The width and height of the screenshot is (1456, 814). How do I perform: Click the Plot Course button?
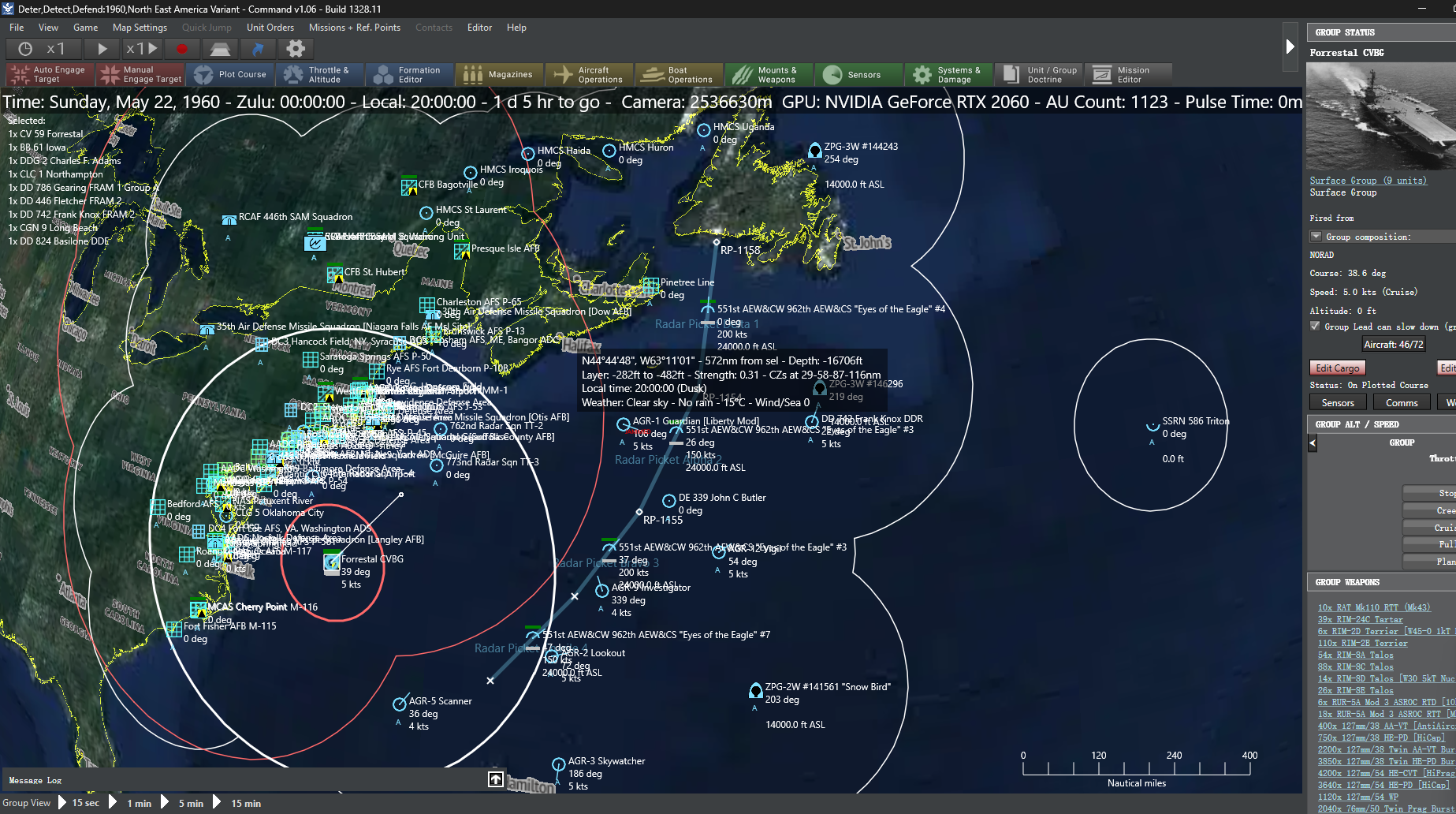tap(232, 75)
